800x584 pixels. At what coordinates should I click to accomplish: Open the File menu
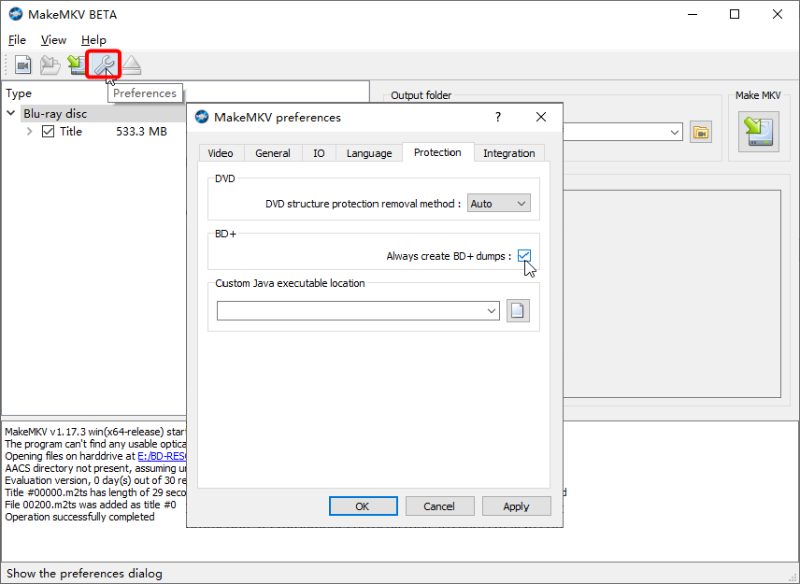tap(17, 40)
